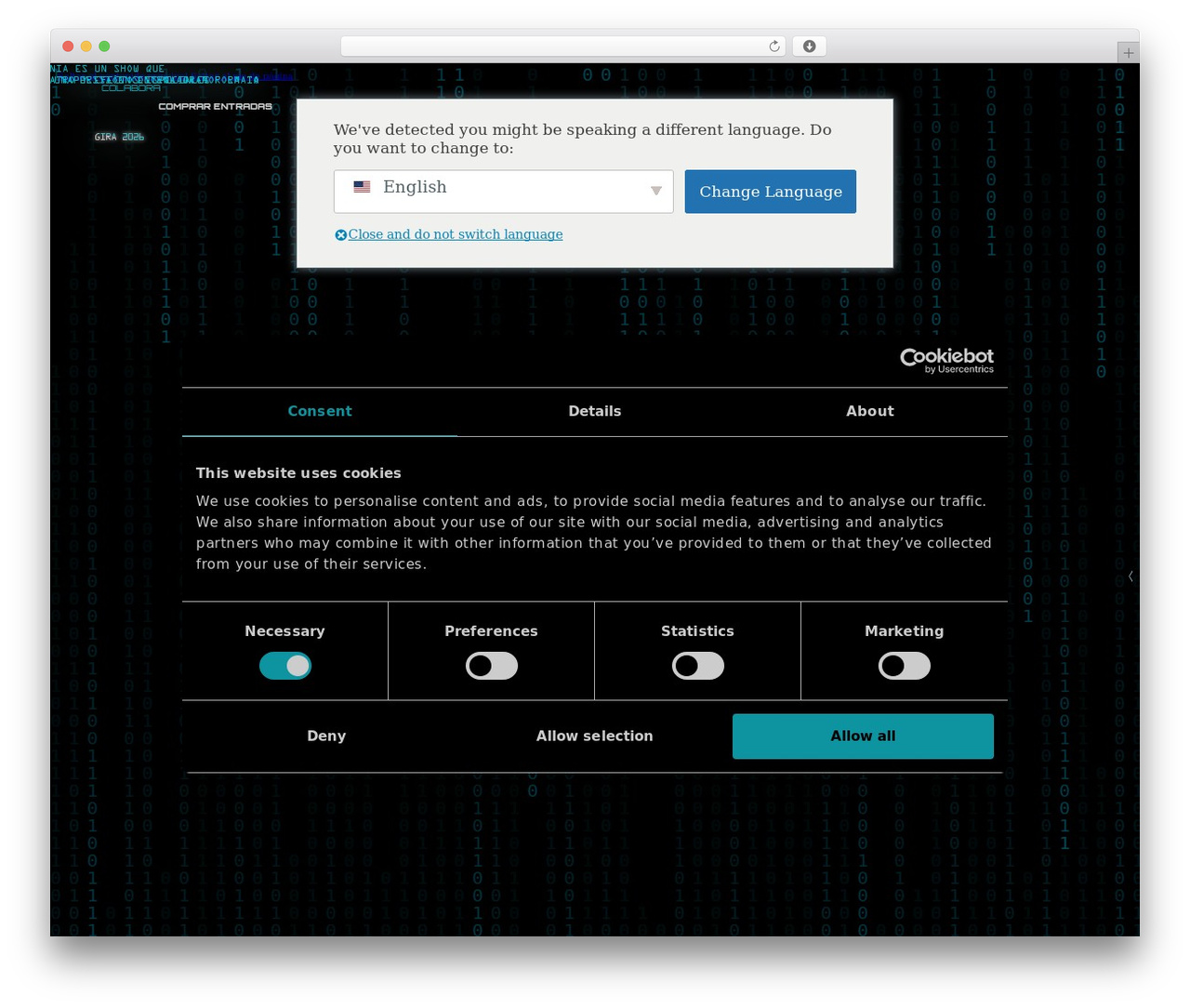Image resolution: width=1190 pixels, height=1008 pixels.
Task: Click the Change Language button
Action: point(771,192)
